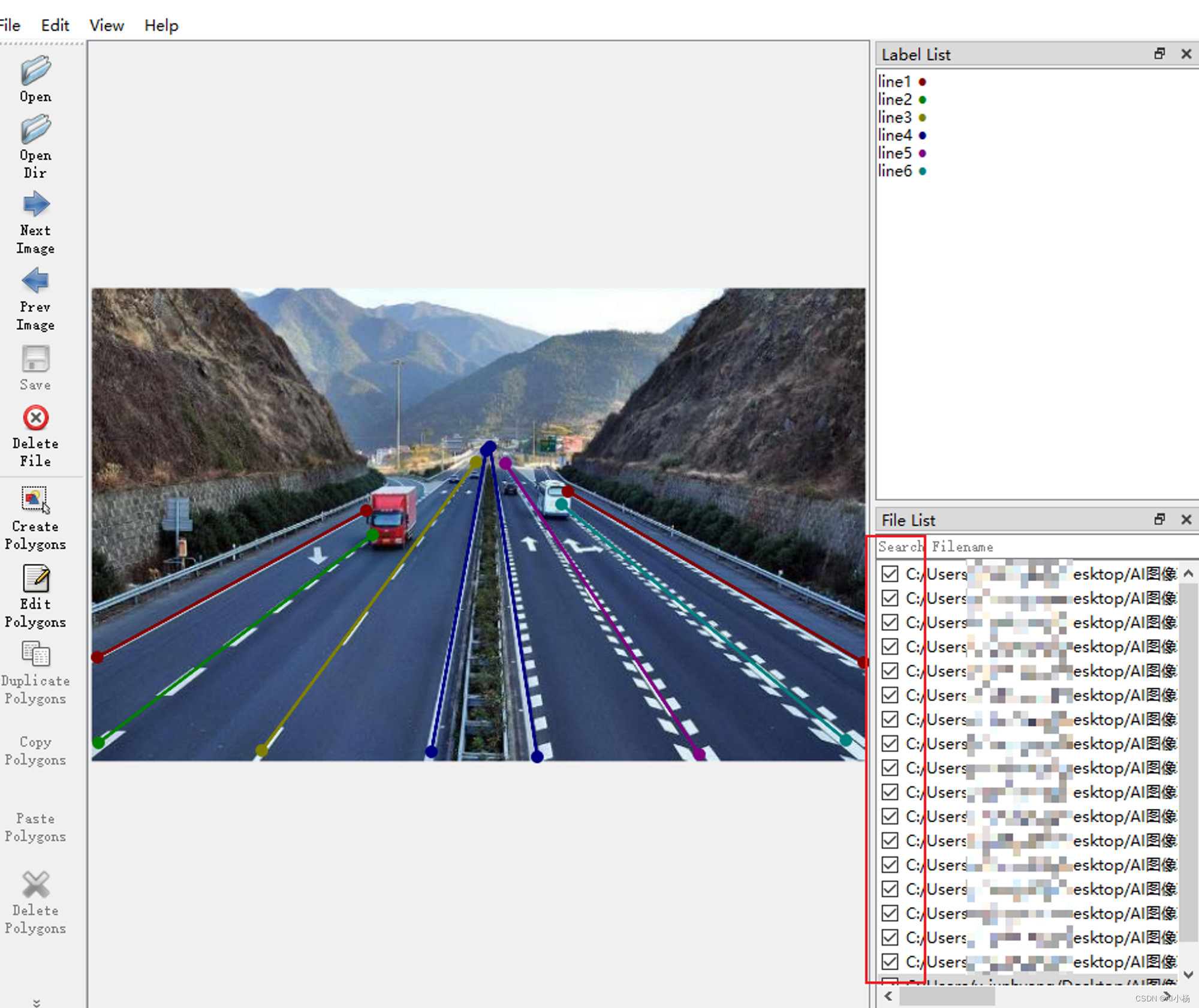Float the Label List panel

[1159, 54]
